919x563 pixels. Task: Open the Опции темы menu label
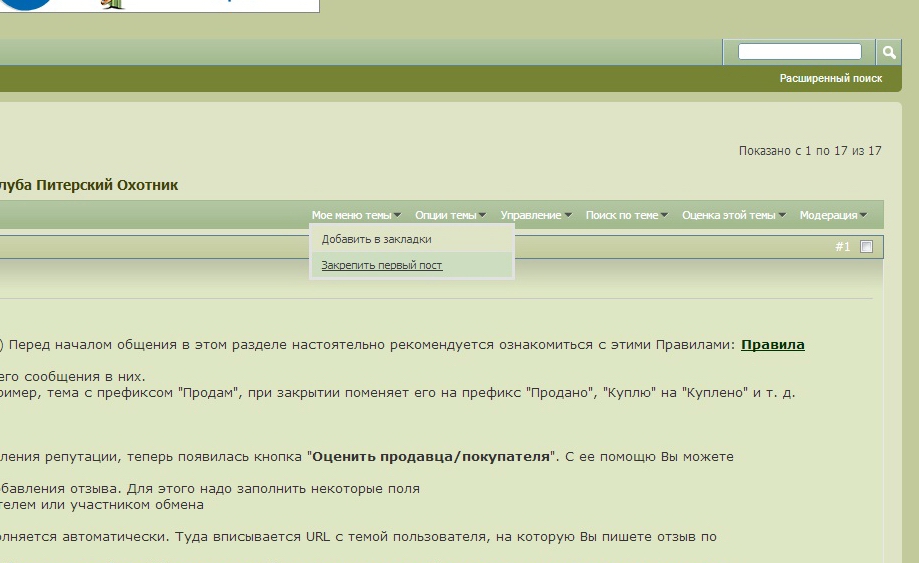point(445,215)
